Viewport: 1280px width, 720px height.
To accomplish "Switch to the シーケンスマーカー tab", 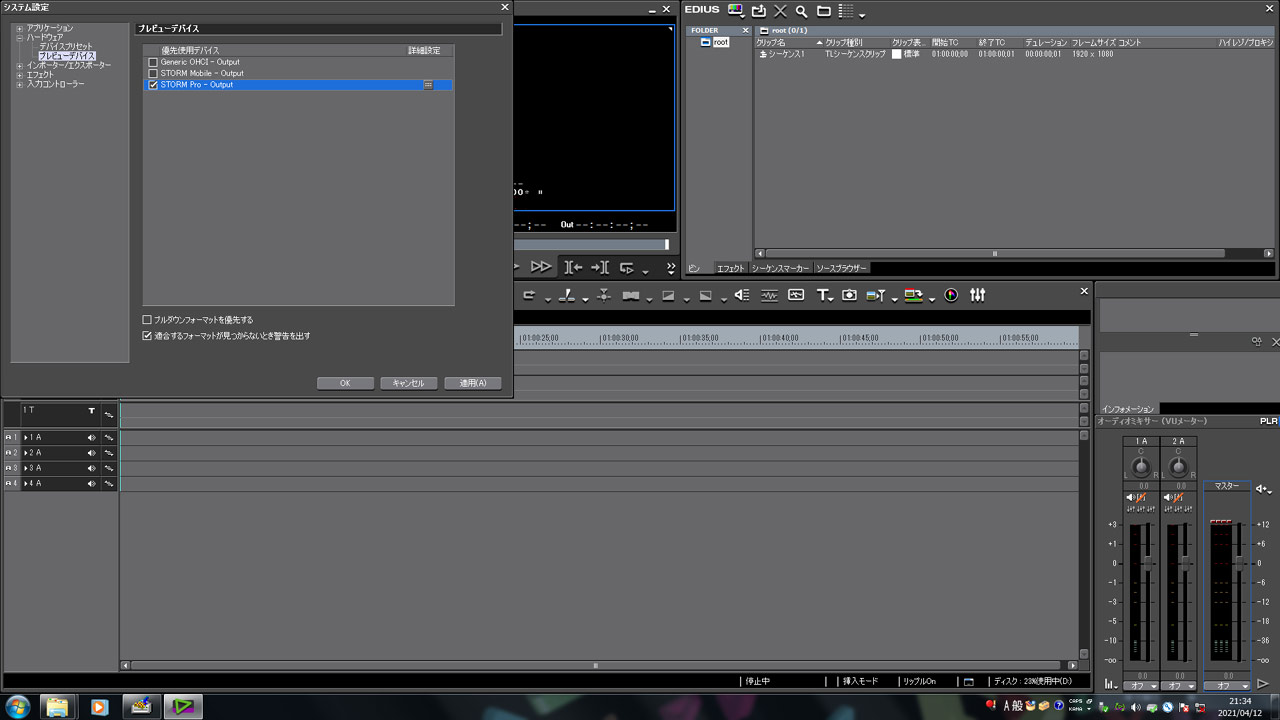I will pyautogui.click(x=780, y=268).
